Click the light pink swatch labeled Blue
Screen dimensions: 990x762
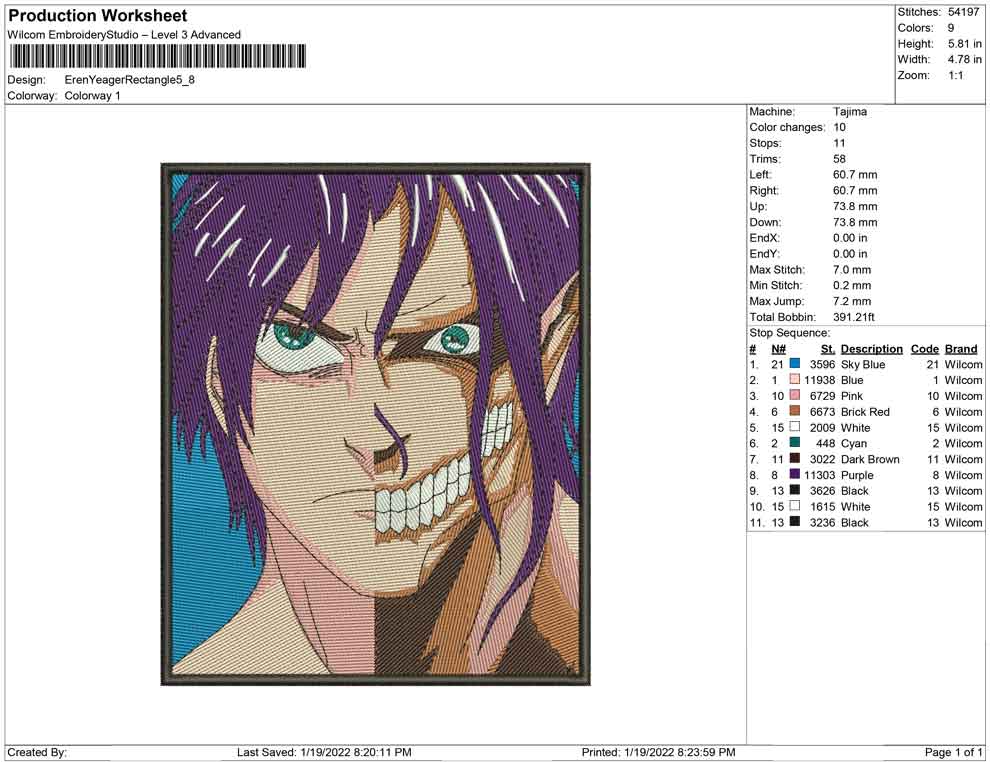click(795, 379)
